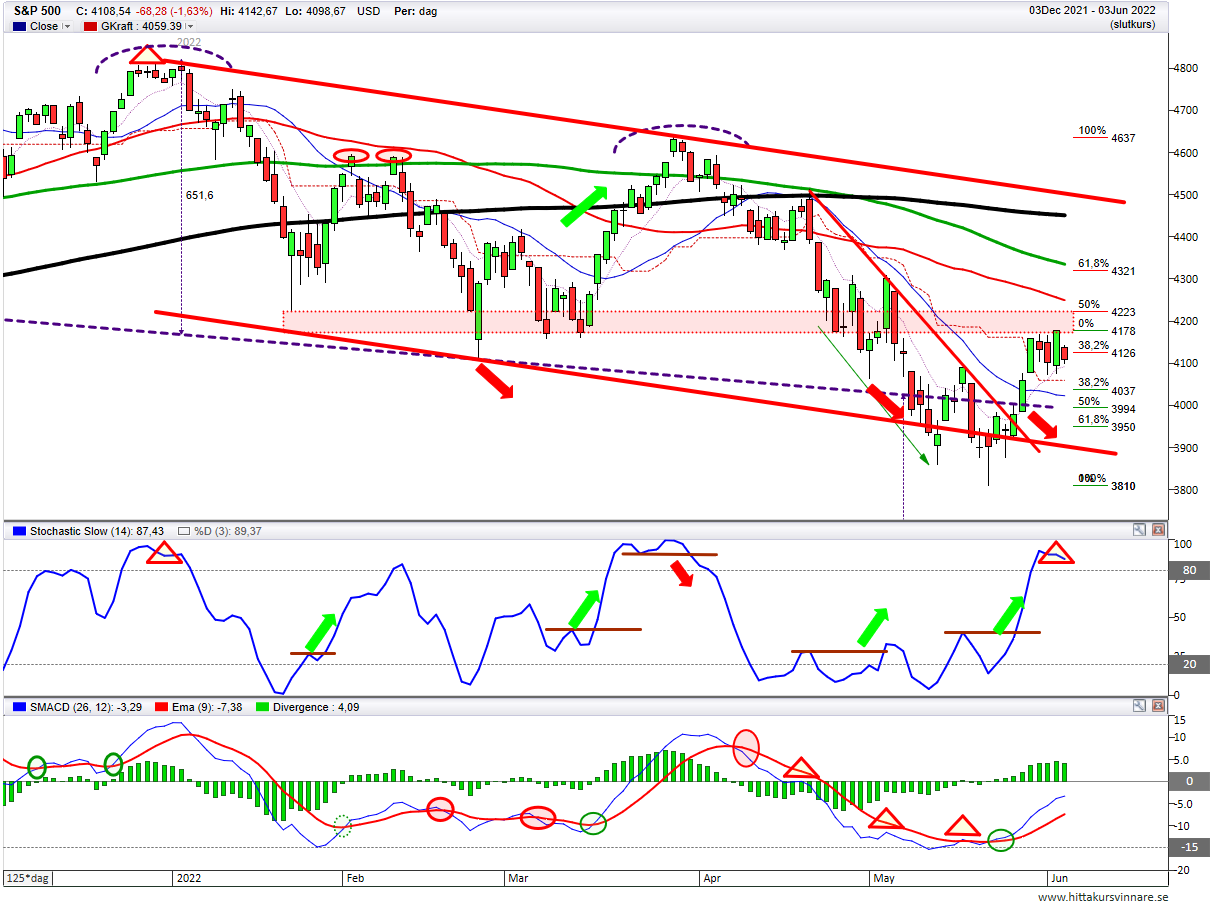Click the 2022 label on time axis
This screenshot has width=1213, height=902.
(x=190, y=878)
